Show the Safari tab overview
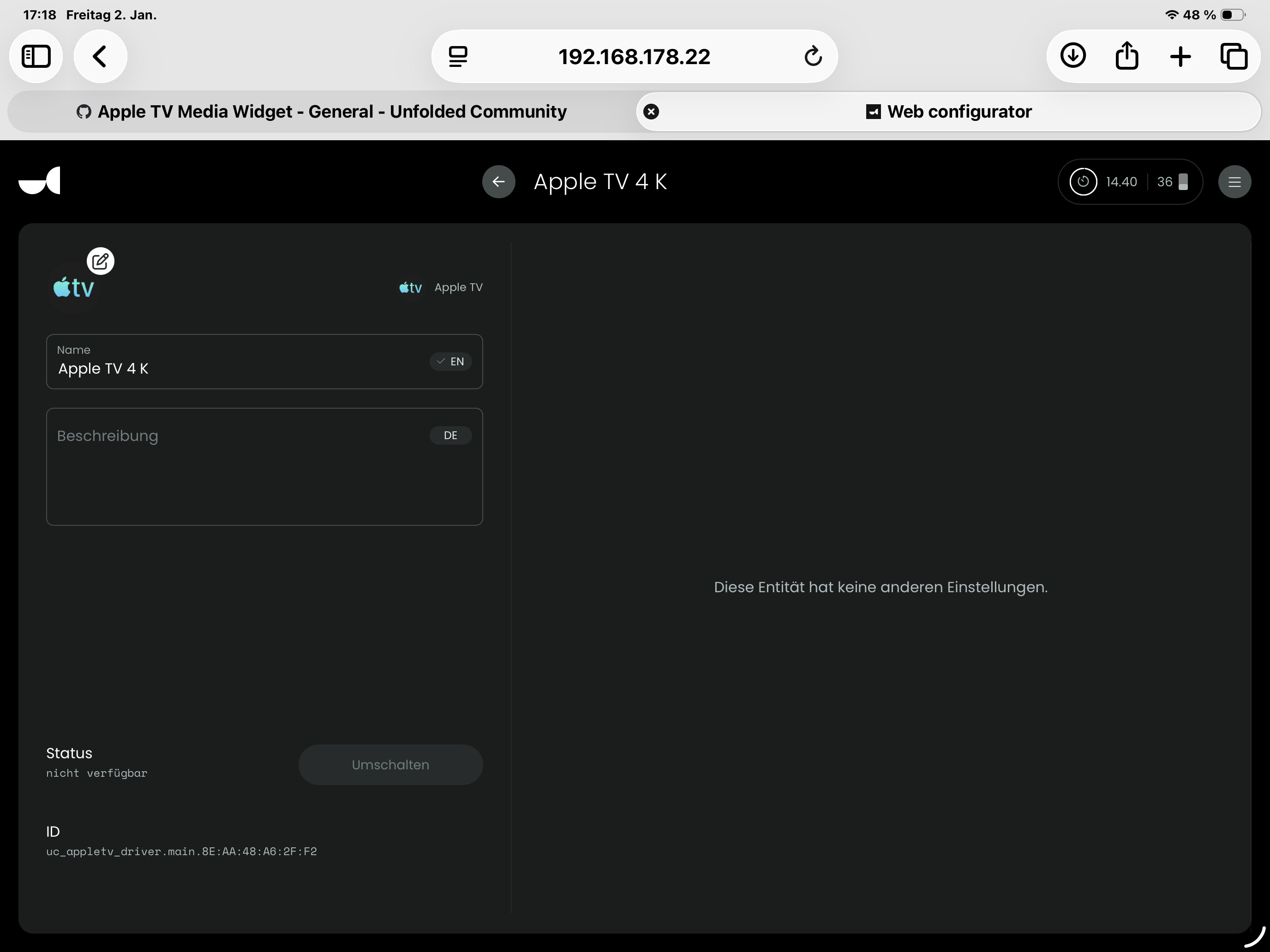This screenshot has height=952, width=1270. (1234, 56)
